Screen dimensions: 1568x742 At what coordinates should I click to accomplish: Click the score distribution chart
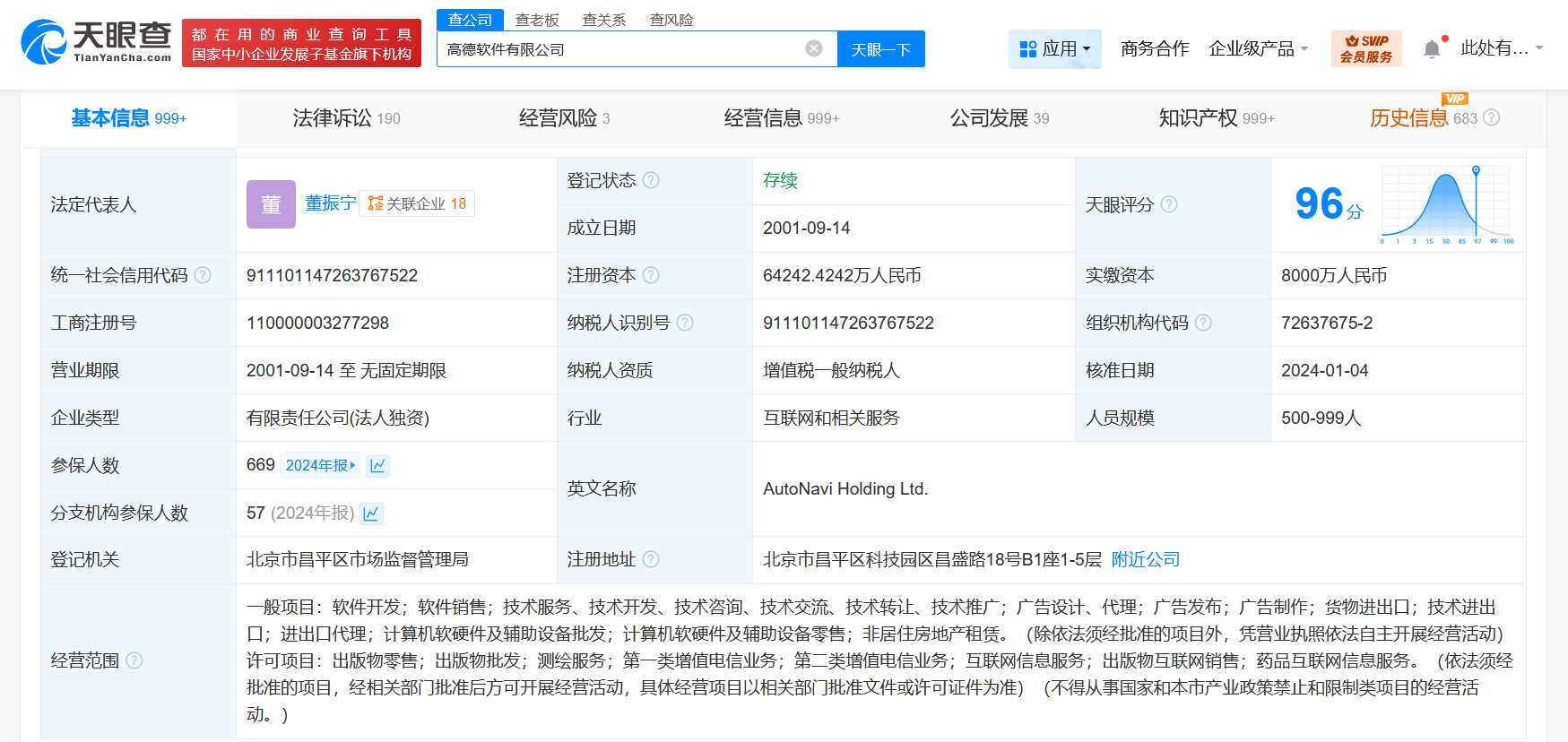tap(1446, 205)
